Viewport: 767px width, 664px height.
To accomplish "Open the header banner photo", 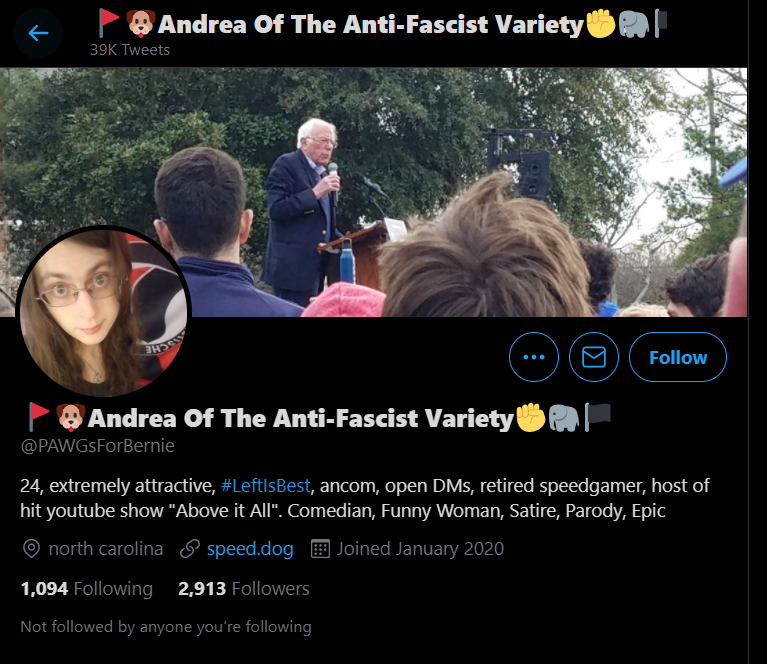I will tap(373, 192).
